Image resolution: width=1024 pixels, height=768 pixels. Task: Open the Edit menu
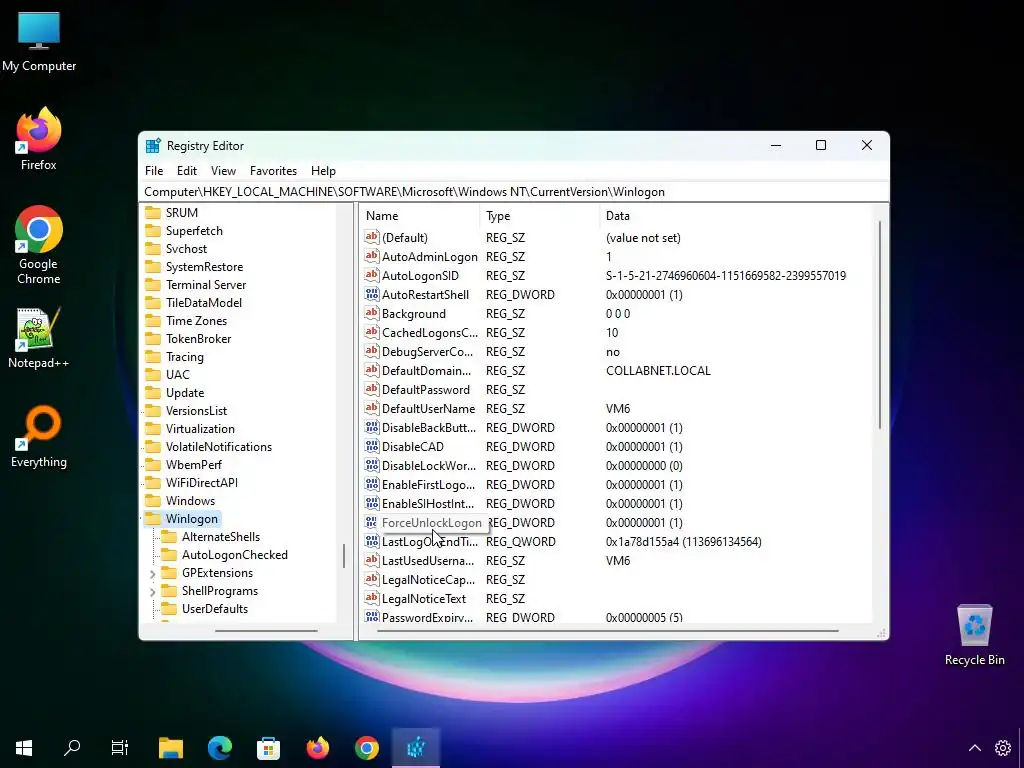click(x=187, y=170)
